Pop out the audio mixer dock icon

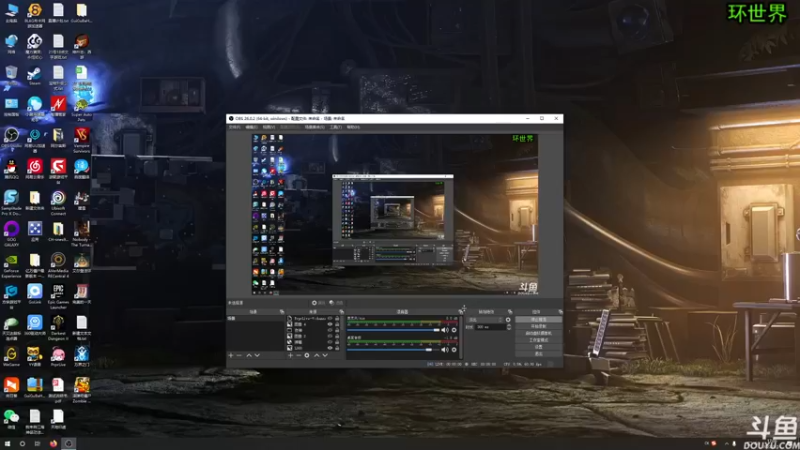pos(460,312)
